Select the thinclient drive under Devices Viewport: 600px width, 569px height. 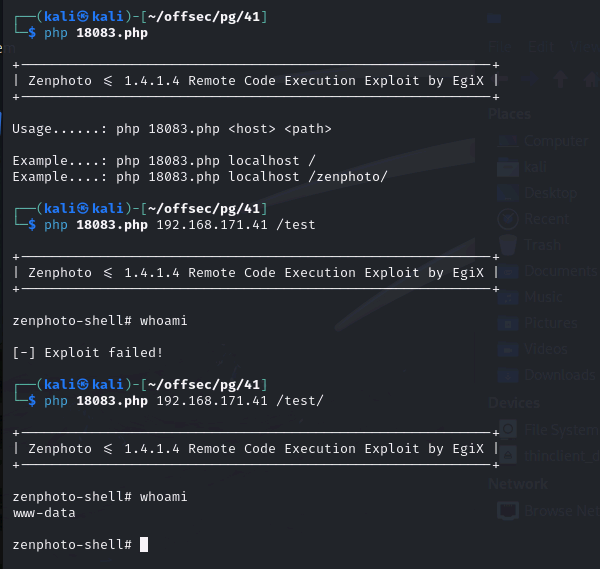pyautogui.click(x=548, y=456)
